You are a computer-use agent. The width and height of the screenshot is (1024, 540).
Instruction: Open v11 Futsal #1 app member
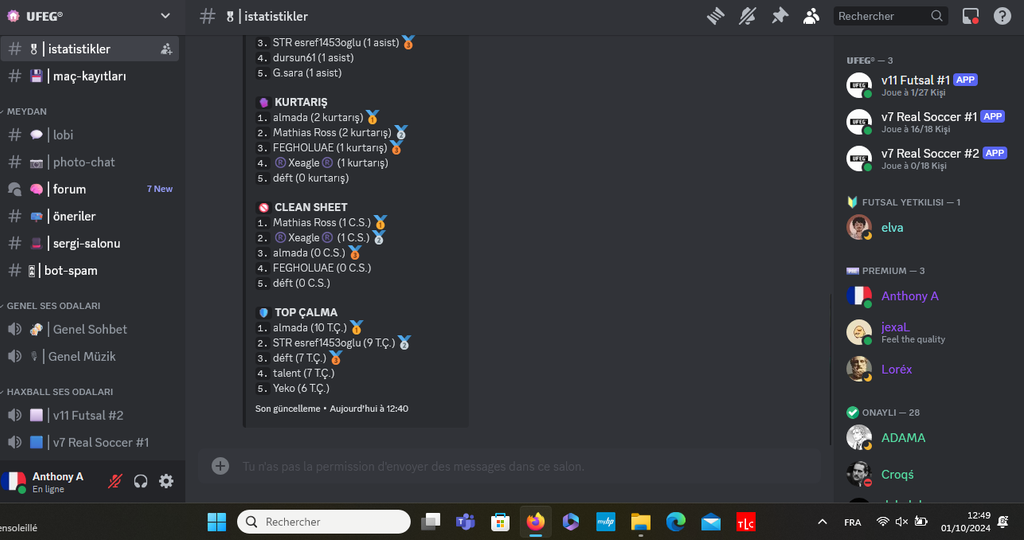click(926, 86)
